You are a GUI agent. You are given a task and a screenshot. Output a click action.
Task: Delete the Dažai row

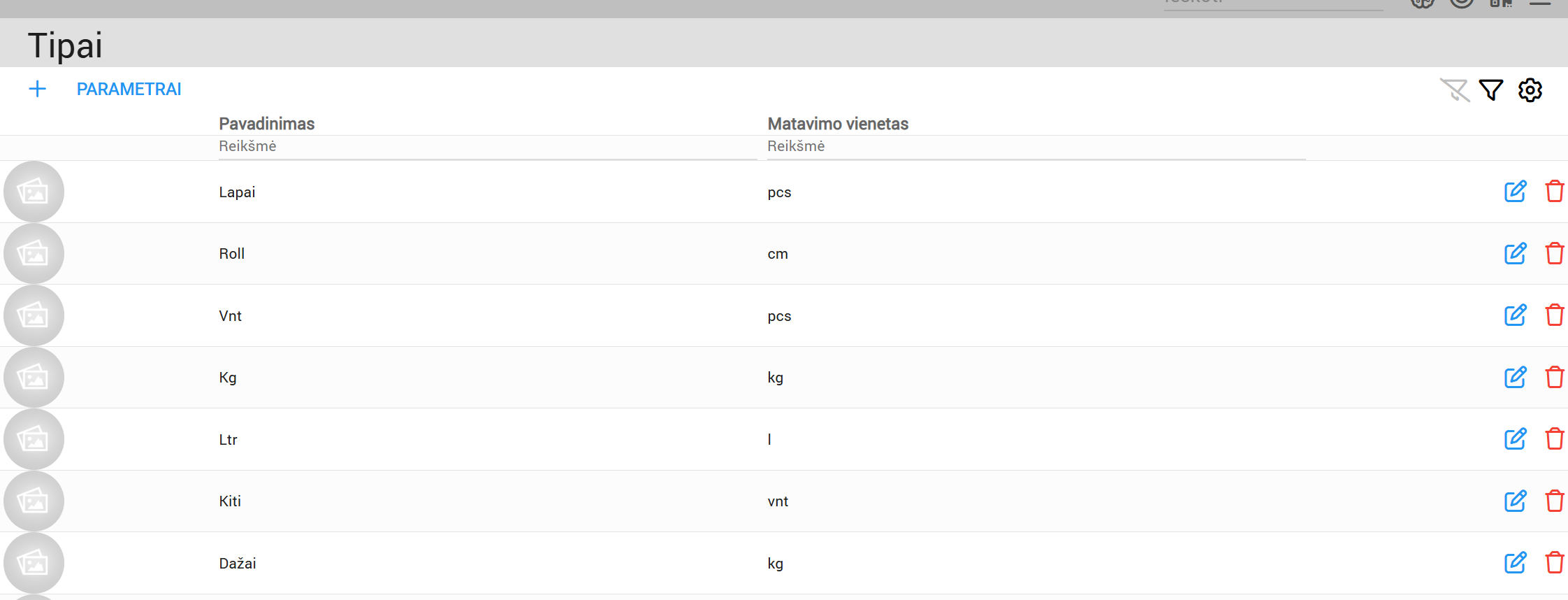[x=1554, y=563]
